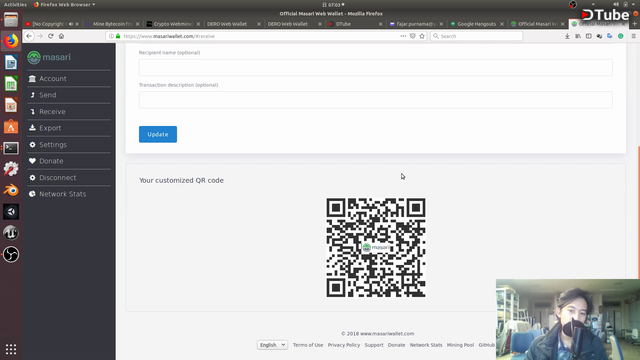The height and width of the screenshot is (360, 640).
Task: Open Ubuntu Software from the dock
Action: tap(11, 127)
